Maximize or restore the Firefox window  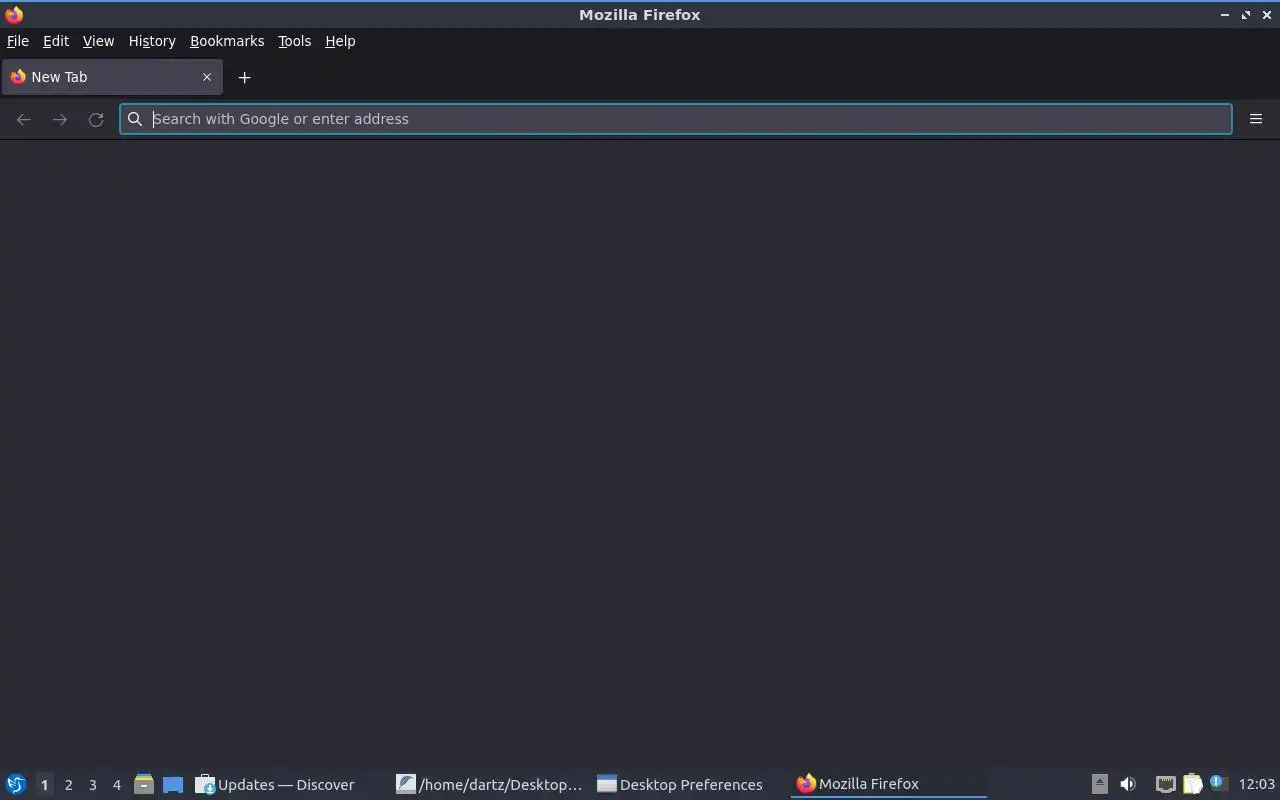click(1246, 15)
